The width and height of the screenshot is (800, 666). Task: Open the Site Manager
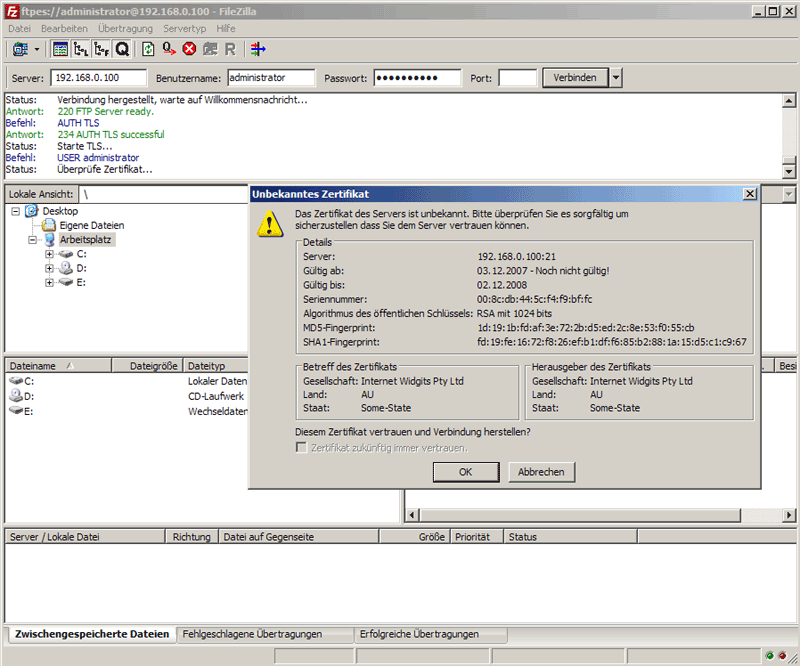[x=21, y=49]
